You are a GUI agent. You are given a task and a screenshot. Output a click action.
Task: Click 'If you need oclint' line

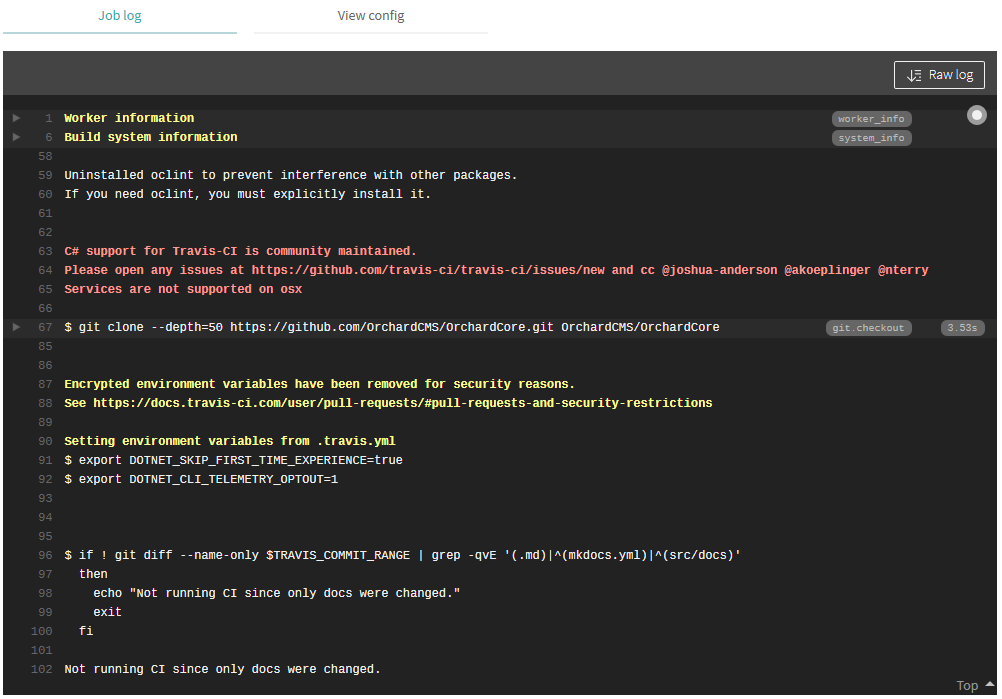pos(247,194)
